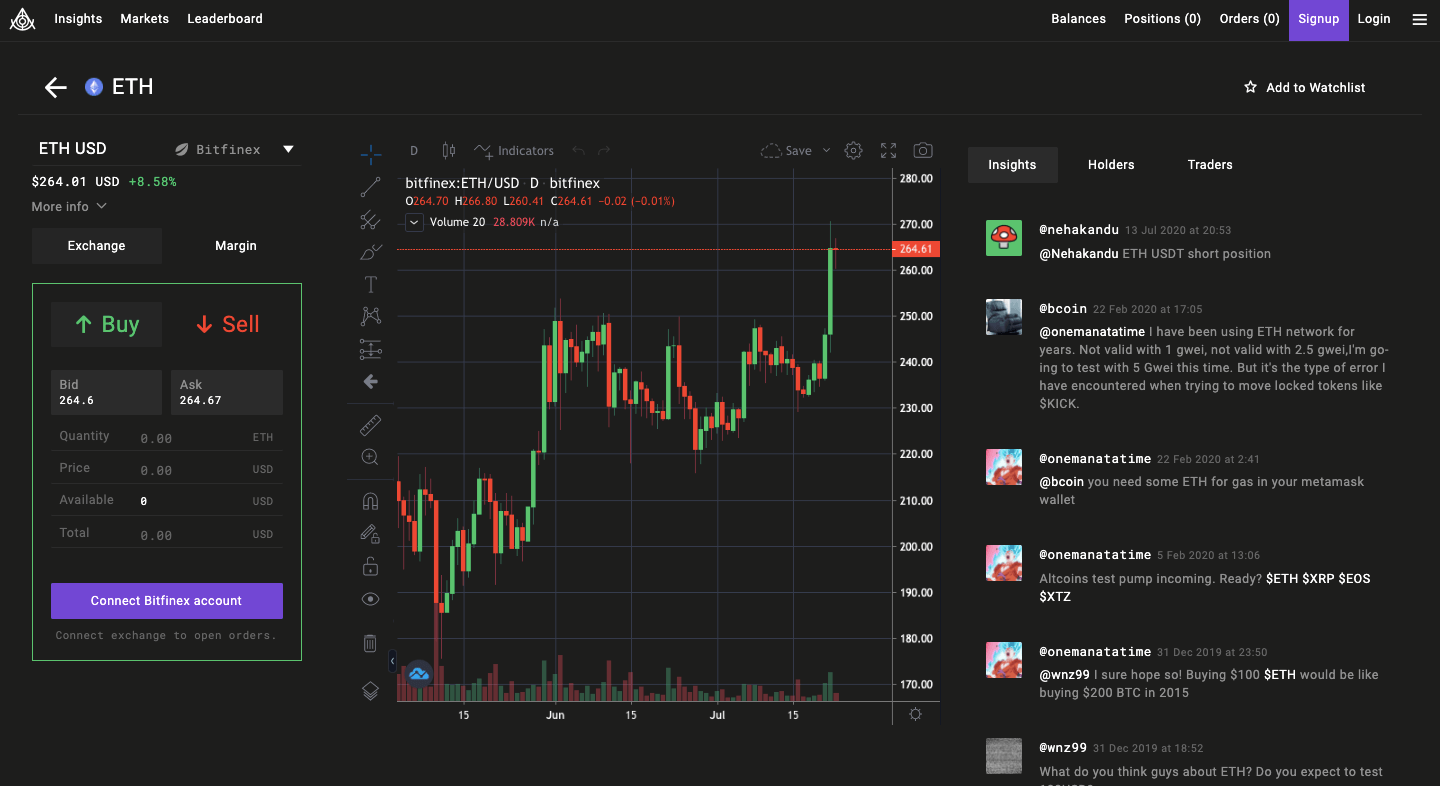Open @nehakandu's profile avatar
Image resolution: width=1440 pixels, height=786 pixels.
coord(1004,238)
